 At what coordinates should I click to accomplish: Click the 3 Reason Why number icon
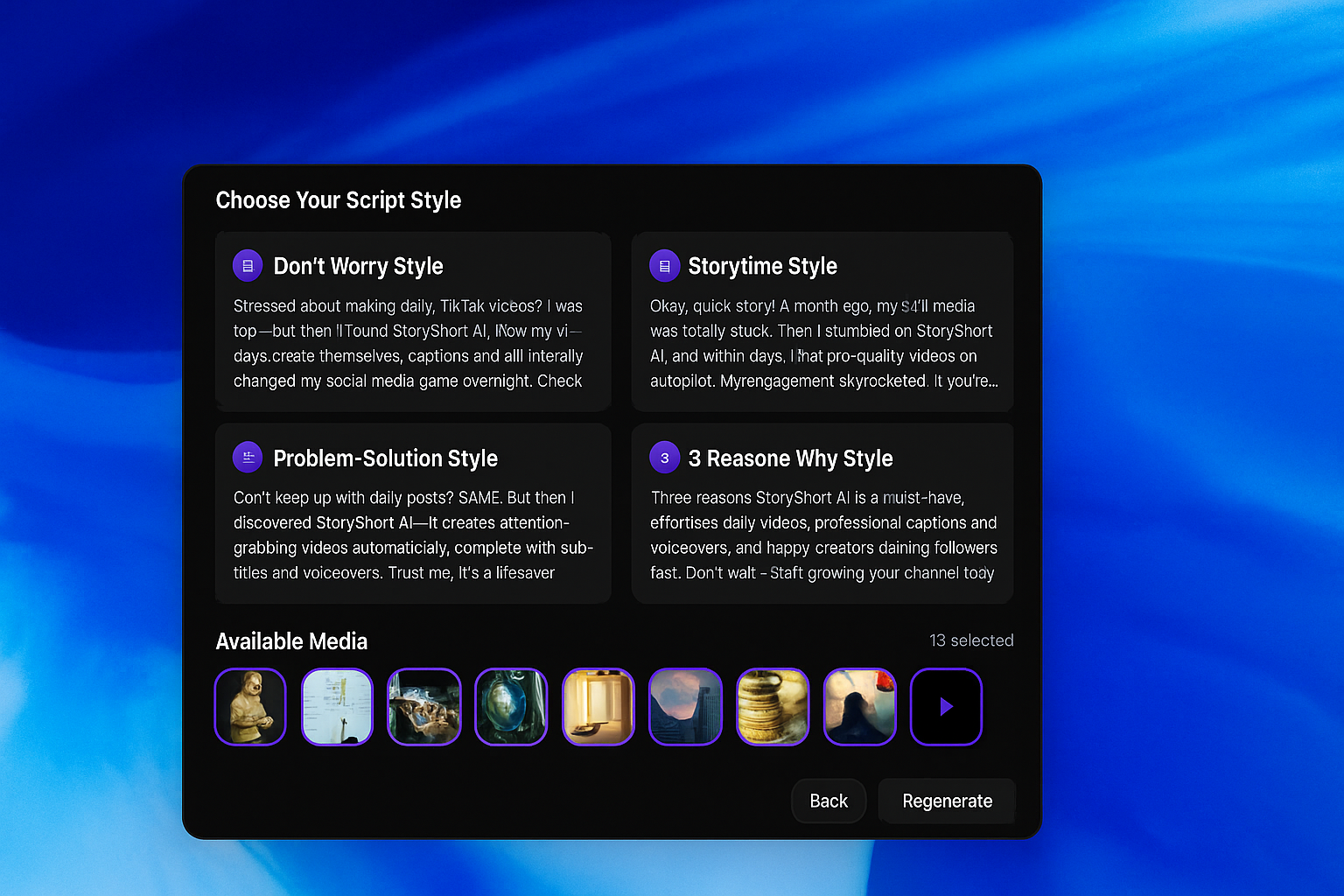[x=664, y=458]
